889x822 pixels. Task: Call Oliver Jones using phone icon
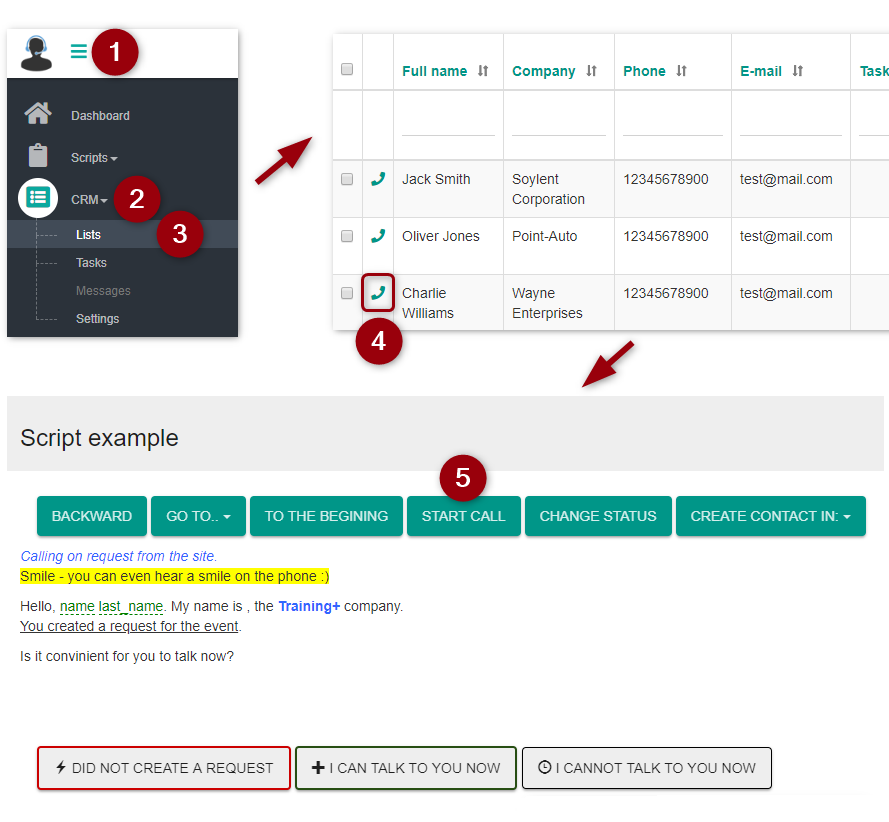click(377, 236)
